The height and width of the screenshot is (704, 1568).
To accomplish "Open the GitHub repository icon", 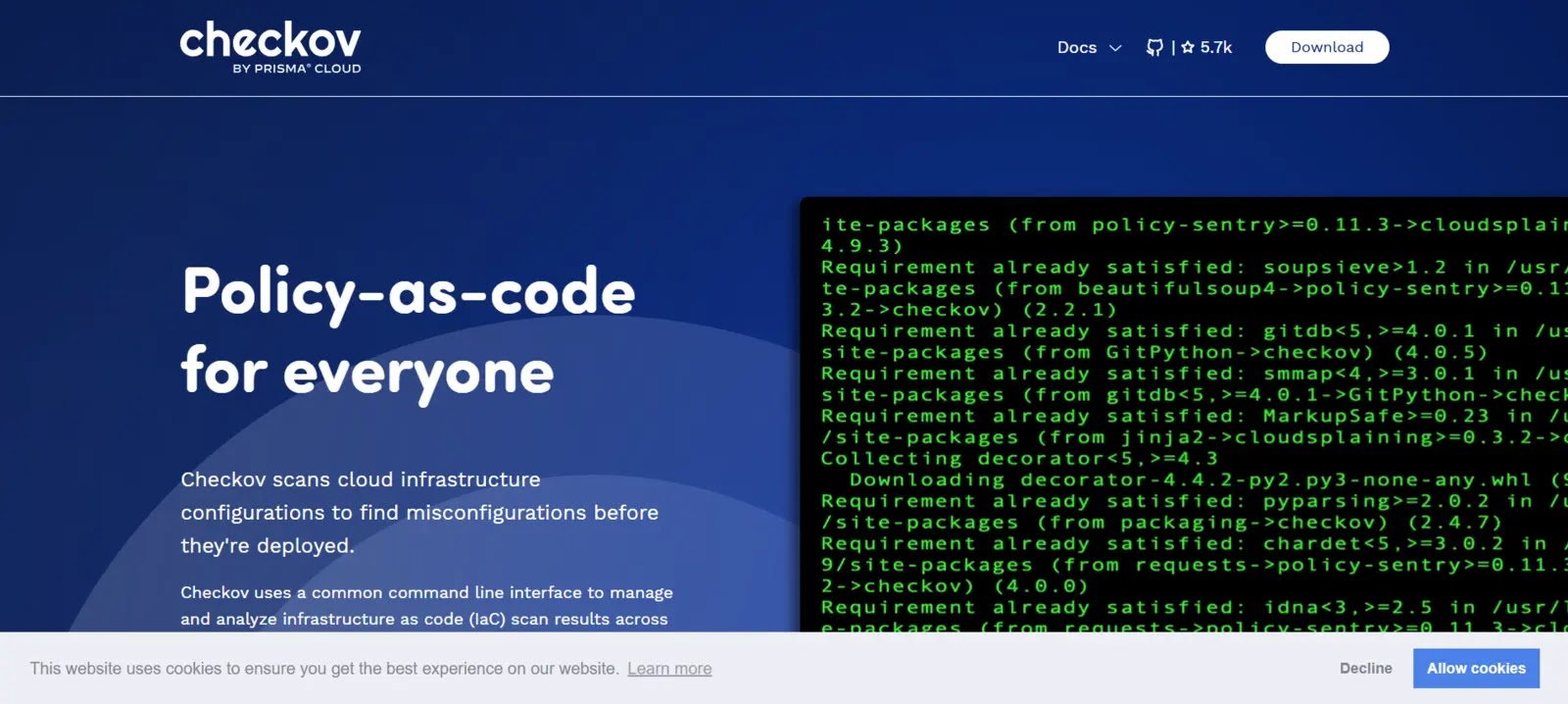I will [1154, 47].
